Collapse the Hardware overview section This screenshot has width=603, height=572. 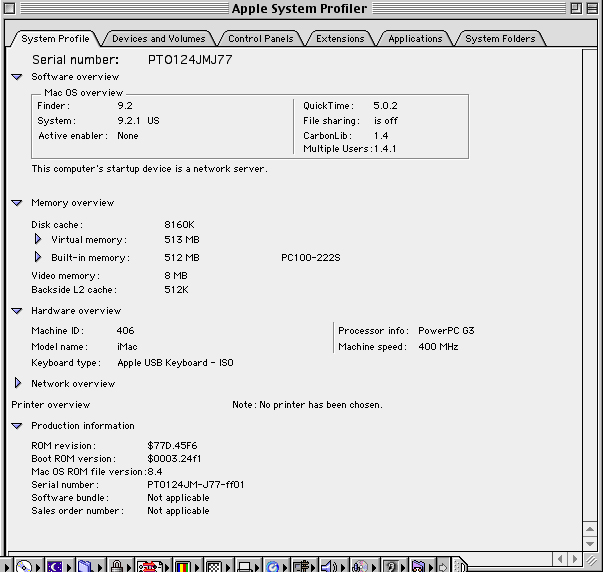tap(17, 311)
